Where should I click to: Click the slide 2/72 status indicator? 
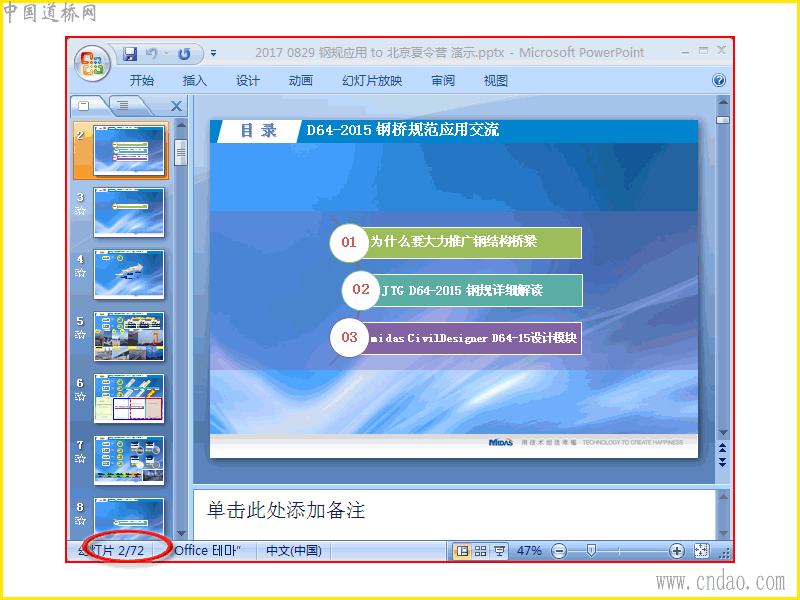coord(111,551)
